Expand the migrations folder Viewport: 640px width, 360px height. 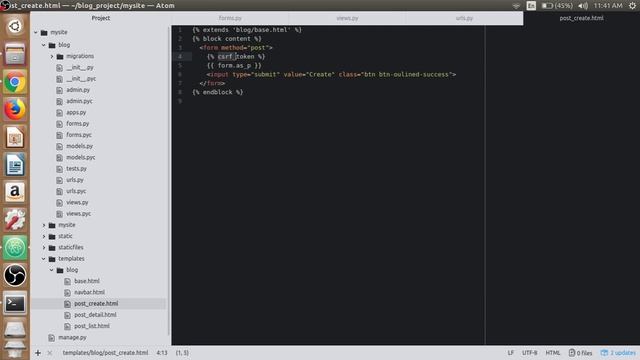(x=52, y=56)
